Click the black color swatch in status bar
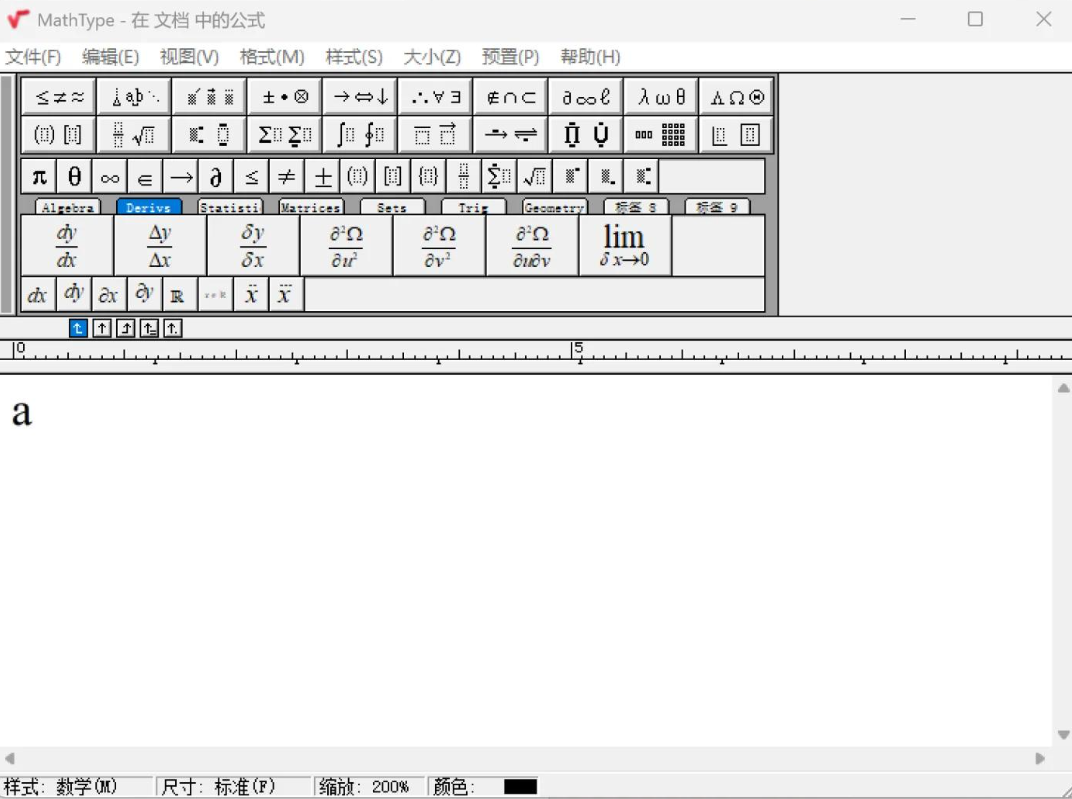Viewport: 1072px width, 799px height. tap(520, 787)
